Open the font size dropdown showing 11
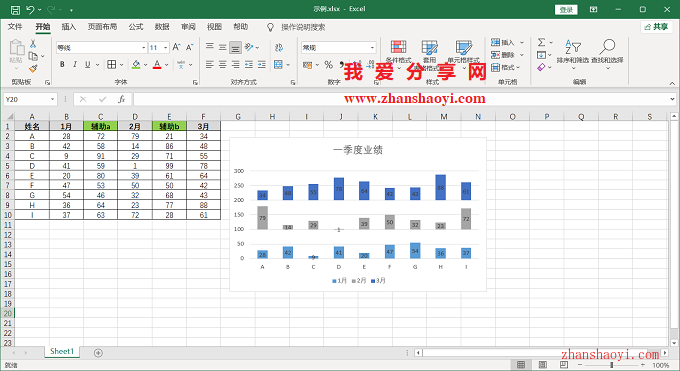The height and width of the screenshot is (371, 680). click(x=166, y=47)
